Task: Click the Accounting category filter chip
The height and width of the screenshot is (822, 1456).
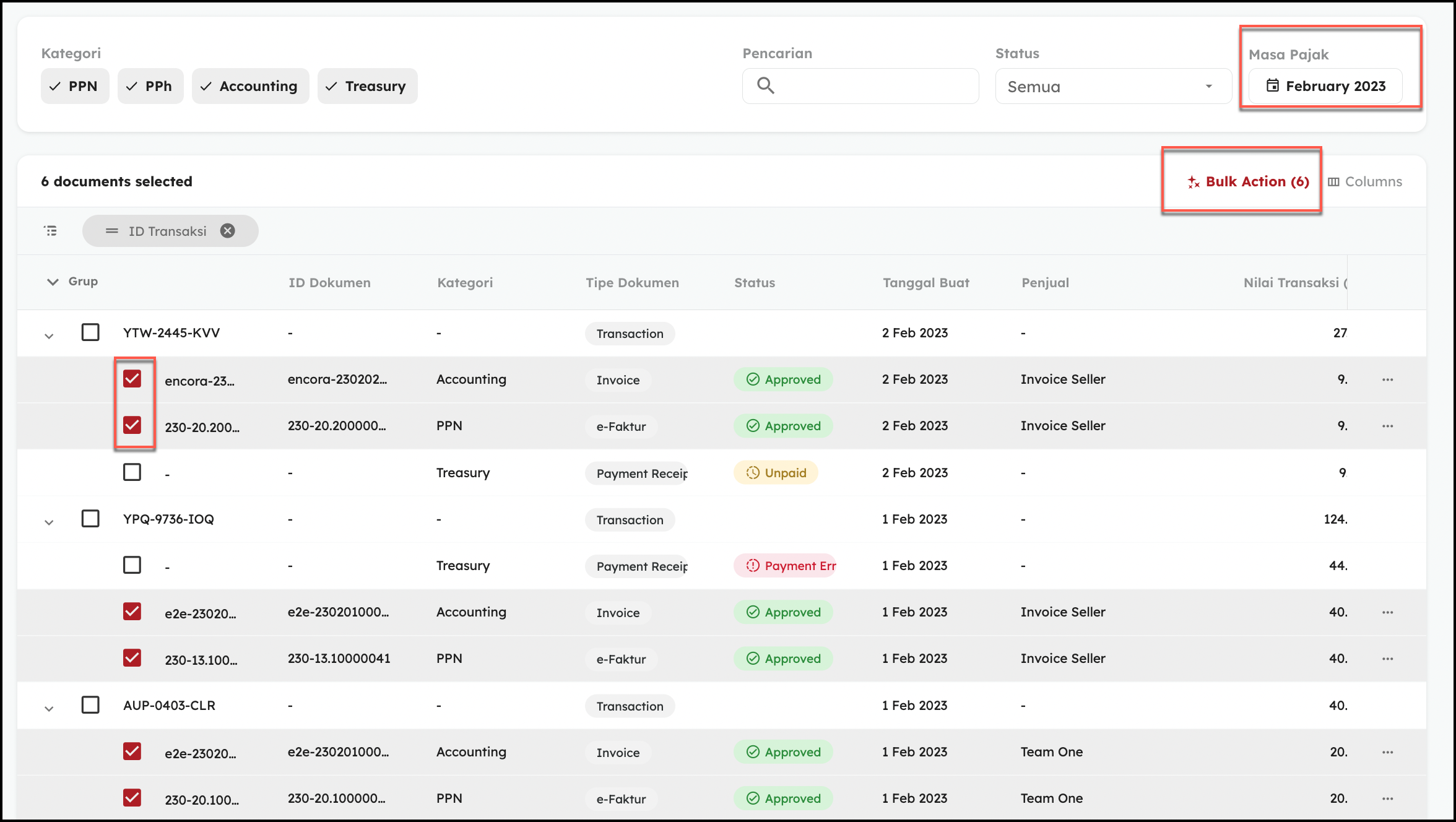Action: pyautogui.click(x=250, y=86)
